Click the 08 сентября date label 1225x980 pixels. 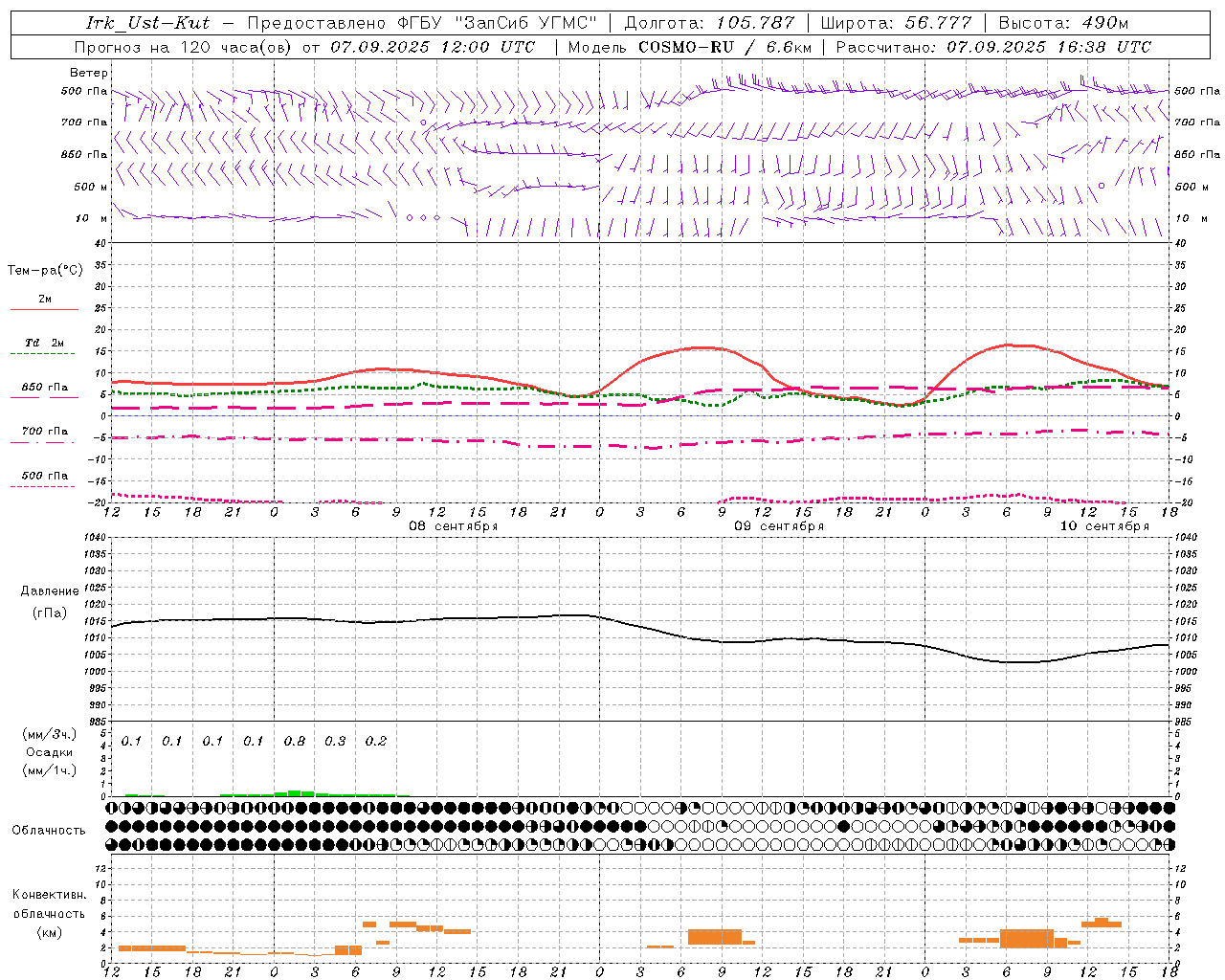[x=453, y=525]
